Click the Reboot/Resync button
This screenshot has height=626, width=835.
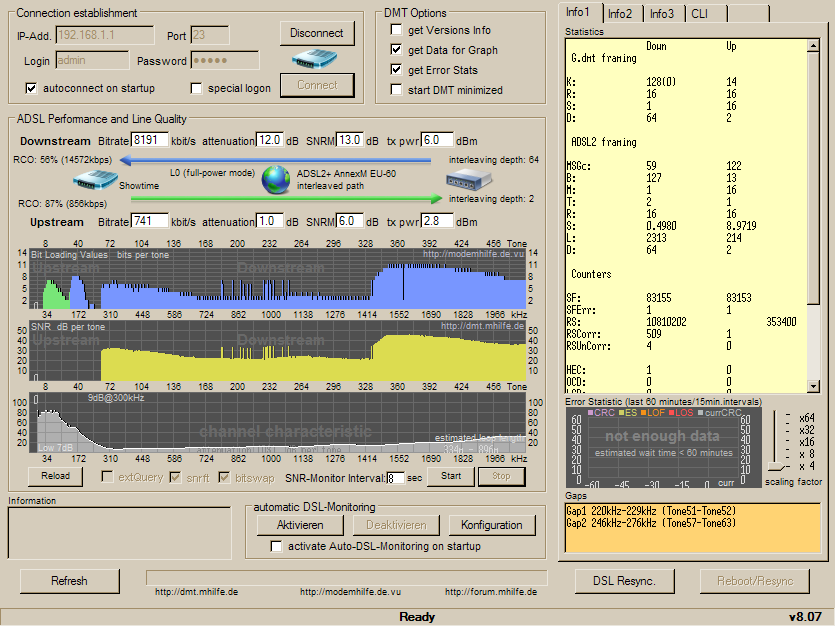[755, 581]
